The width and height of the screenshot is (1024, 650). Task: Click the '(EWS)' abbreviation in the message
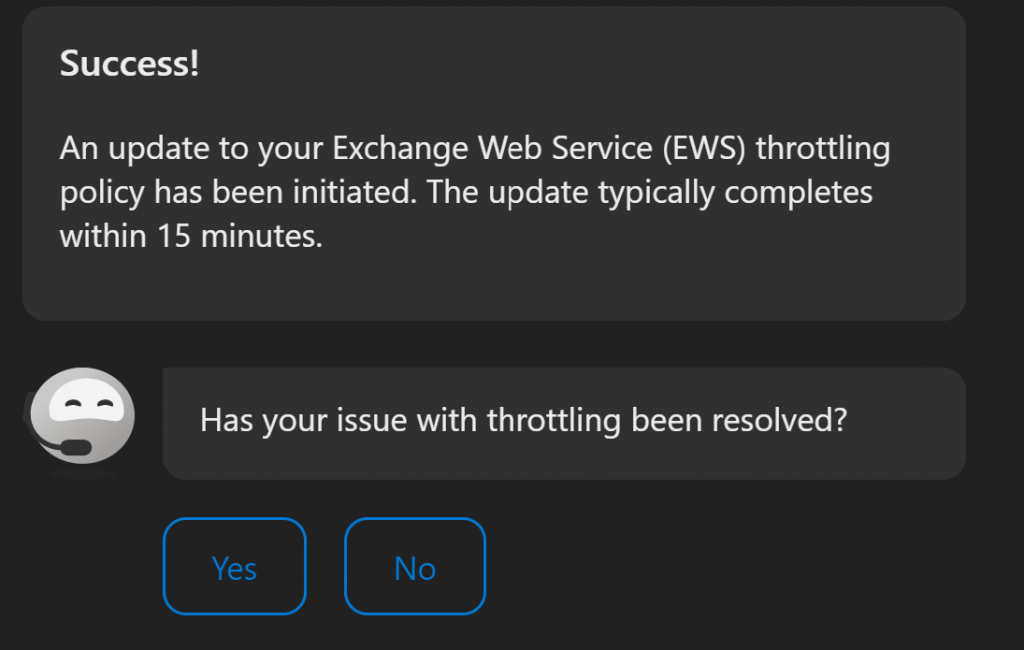pyautogui.click(x=704, y=148)
